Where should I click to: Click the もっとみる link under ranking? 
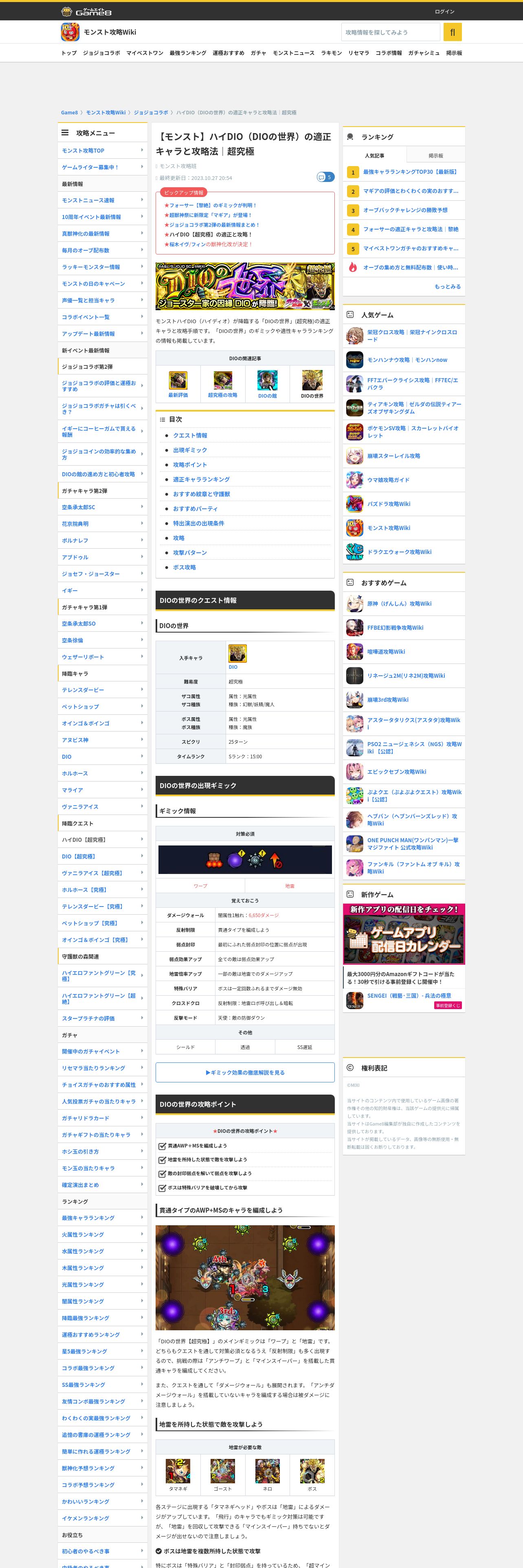(448, 287)
